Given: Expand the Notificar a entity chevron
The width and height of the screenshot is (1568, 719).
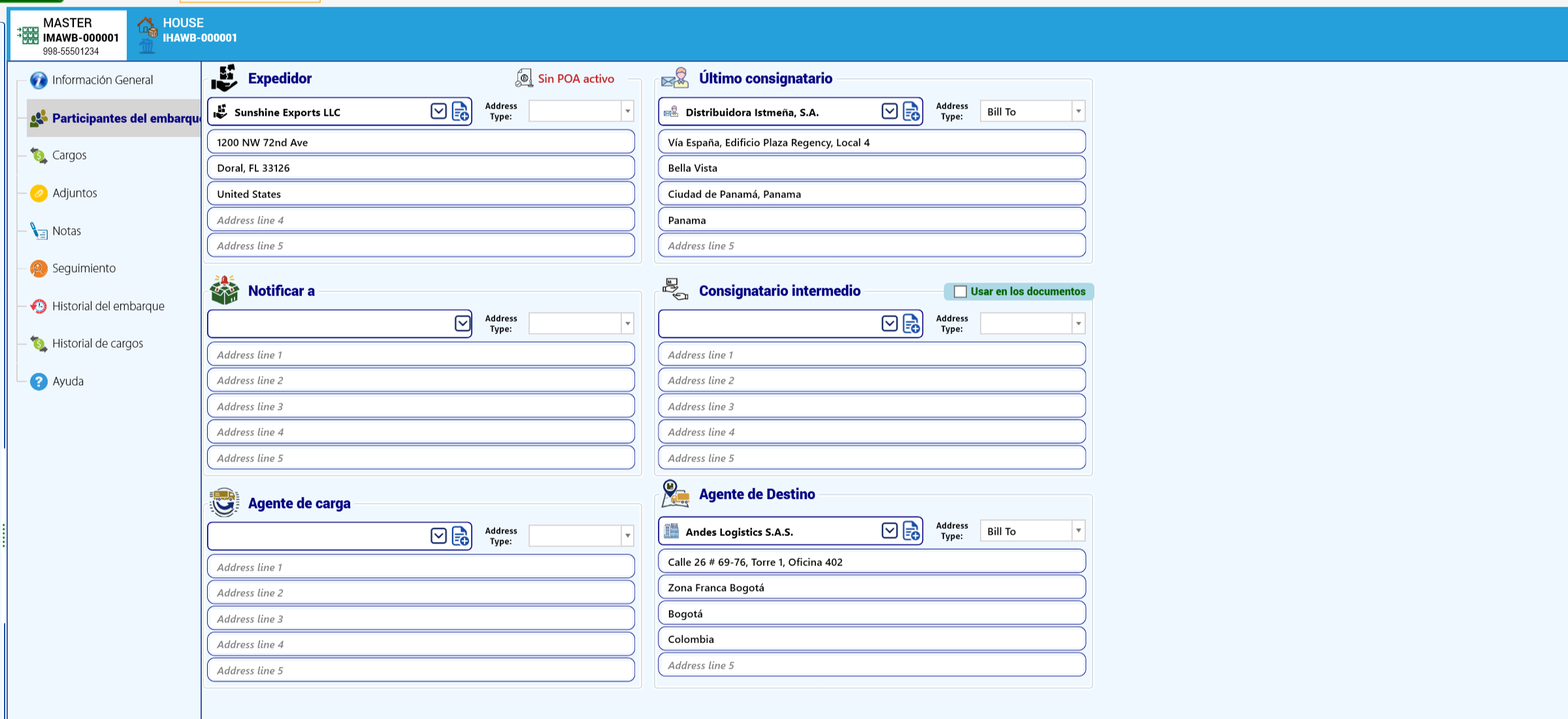Looking at the screenshot, I should click(463, 324).
